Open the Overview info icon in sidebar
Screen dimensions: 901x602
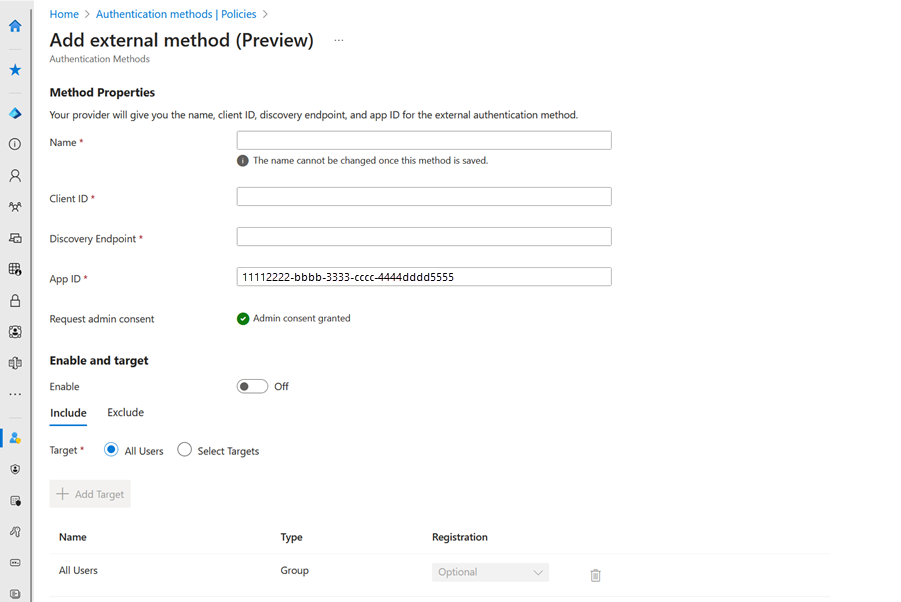pos(14,144)
